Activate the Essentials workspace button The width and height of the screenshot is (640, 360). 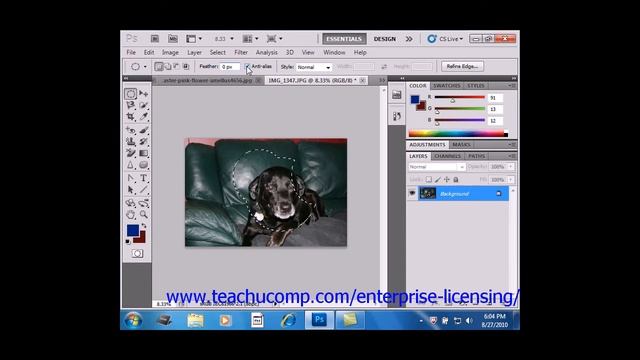[344, 39]
